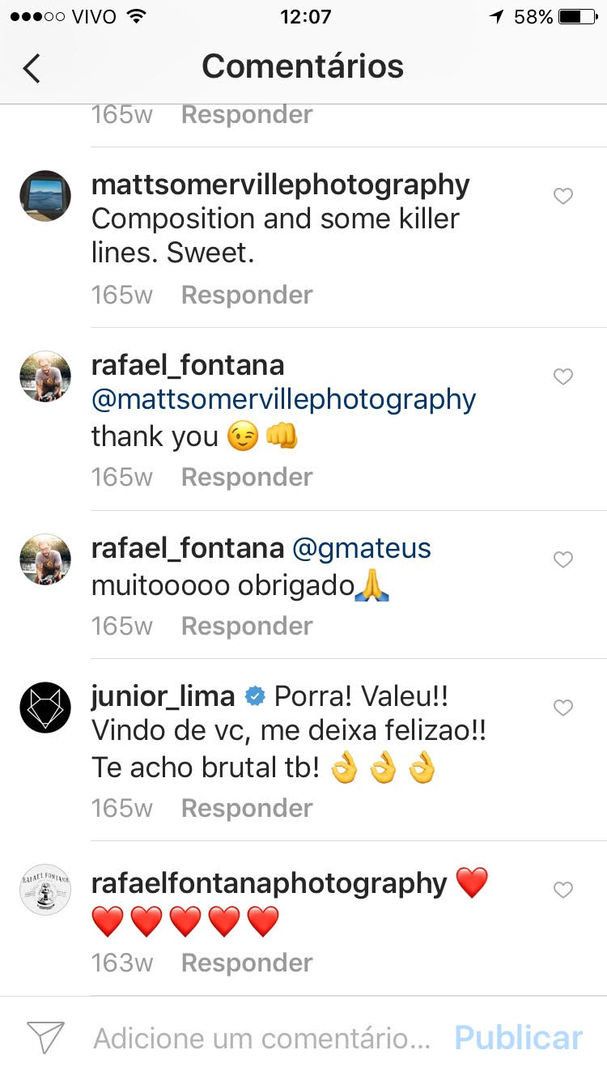Tap the avatar beside the "thank you" reply

(45, 377)
